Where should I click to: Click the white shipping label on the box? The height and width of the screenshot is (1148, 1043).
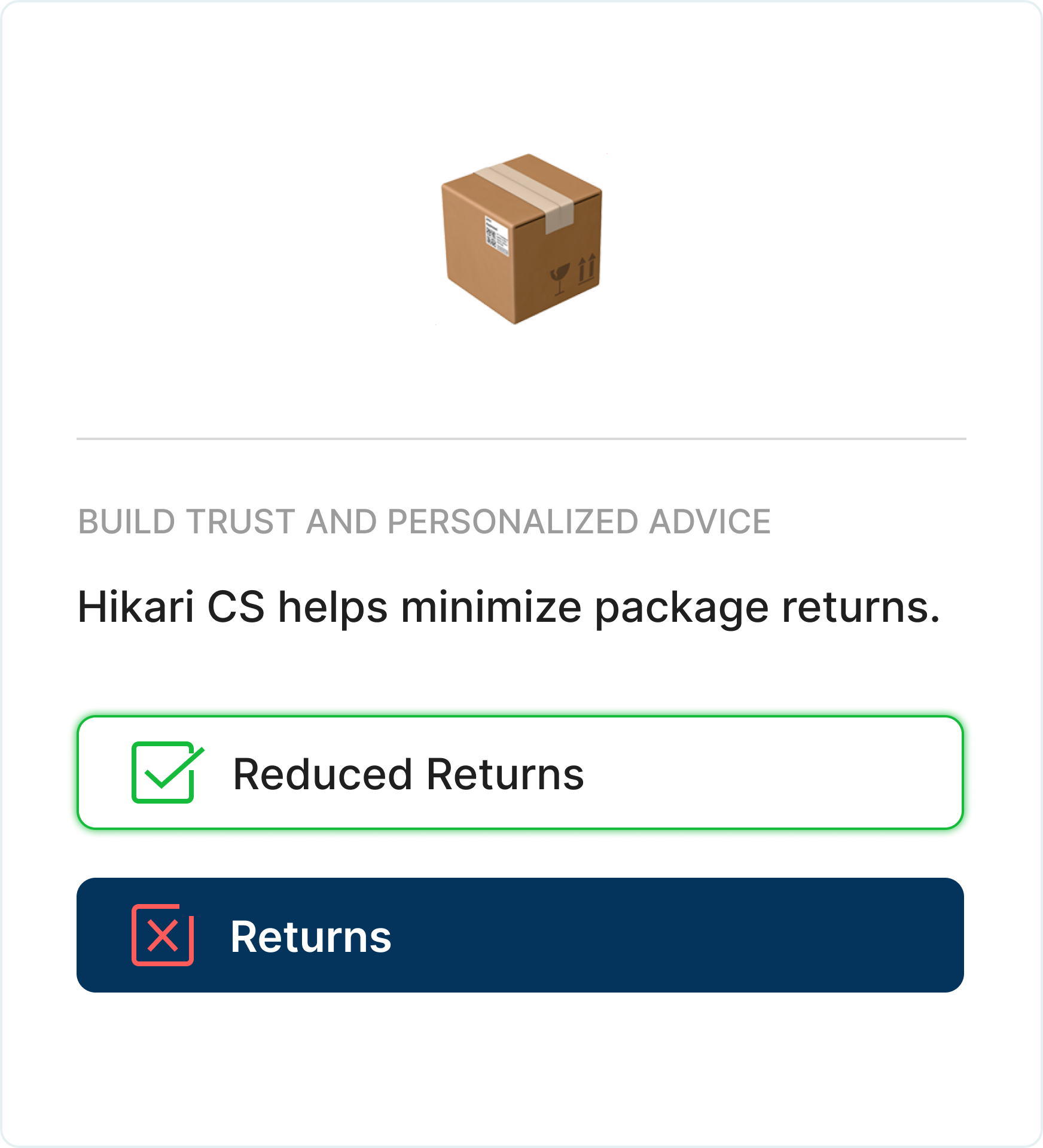coord(496,237)
